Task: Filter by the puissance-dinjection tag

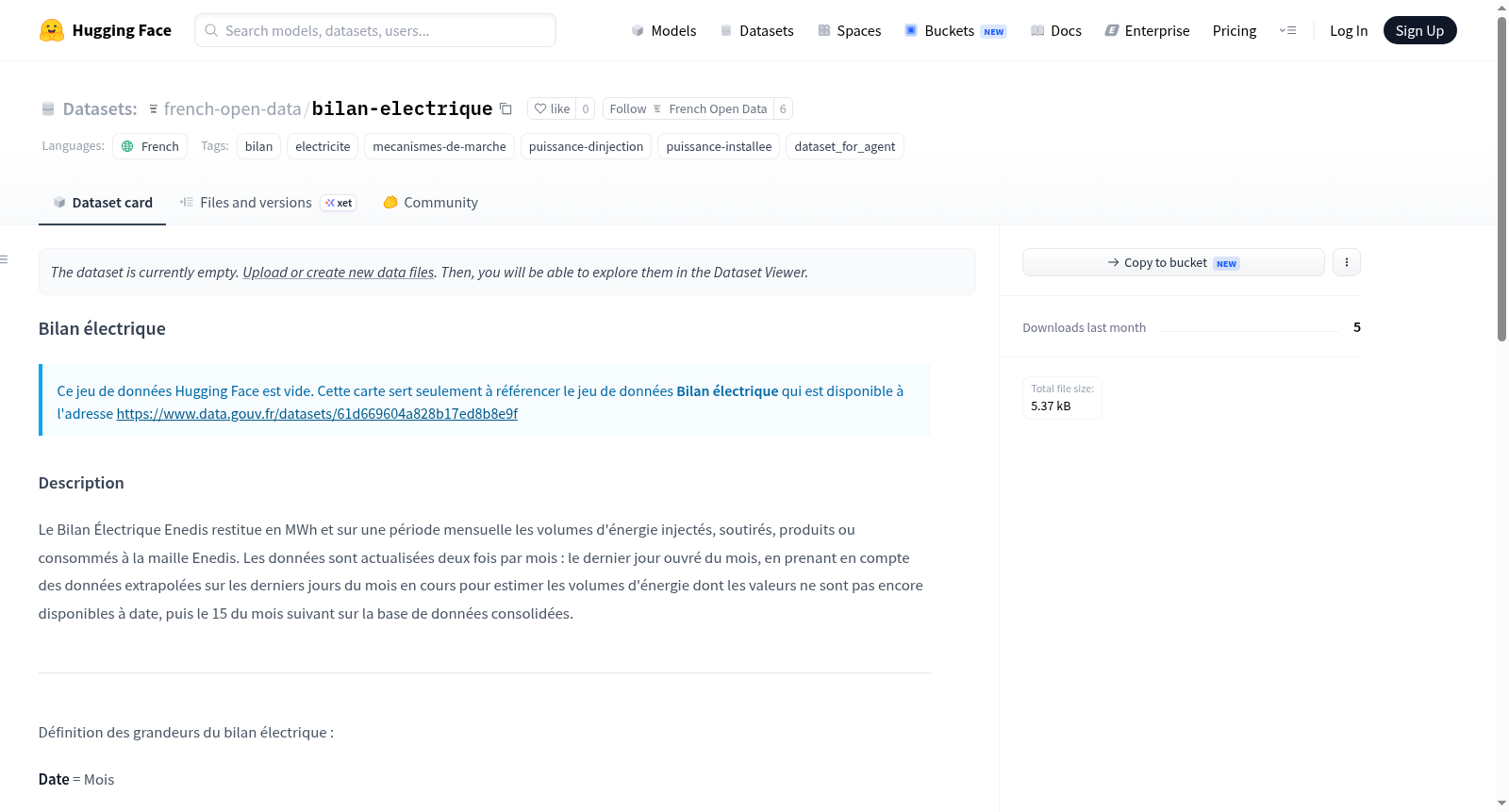Action: pos(586,146)
